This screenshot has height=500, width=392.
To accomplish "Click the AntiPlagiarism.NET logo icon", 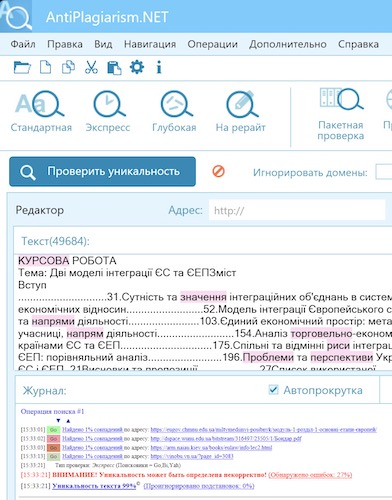I will pos(16,16).
